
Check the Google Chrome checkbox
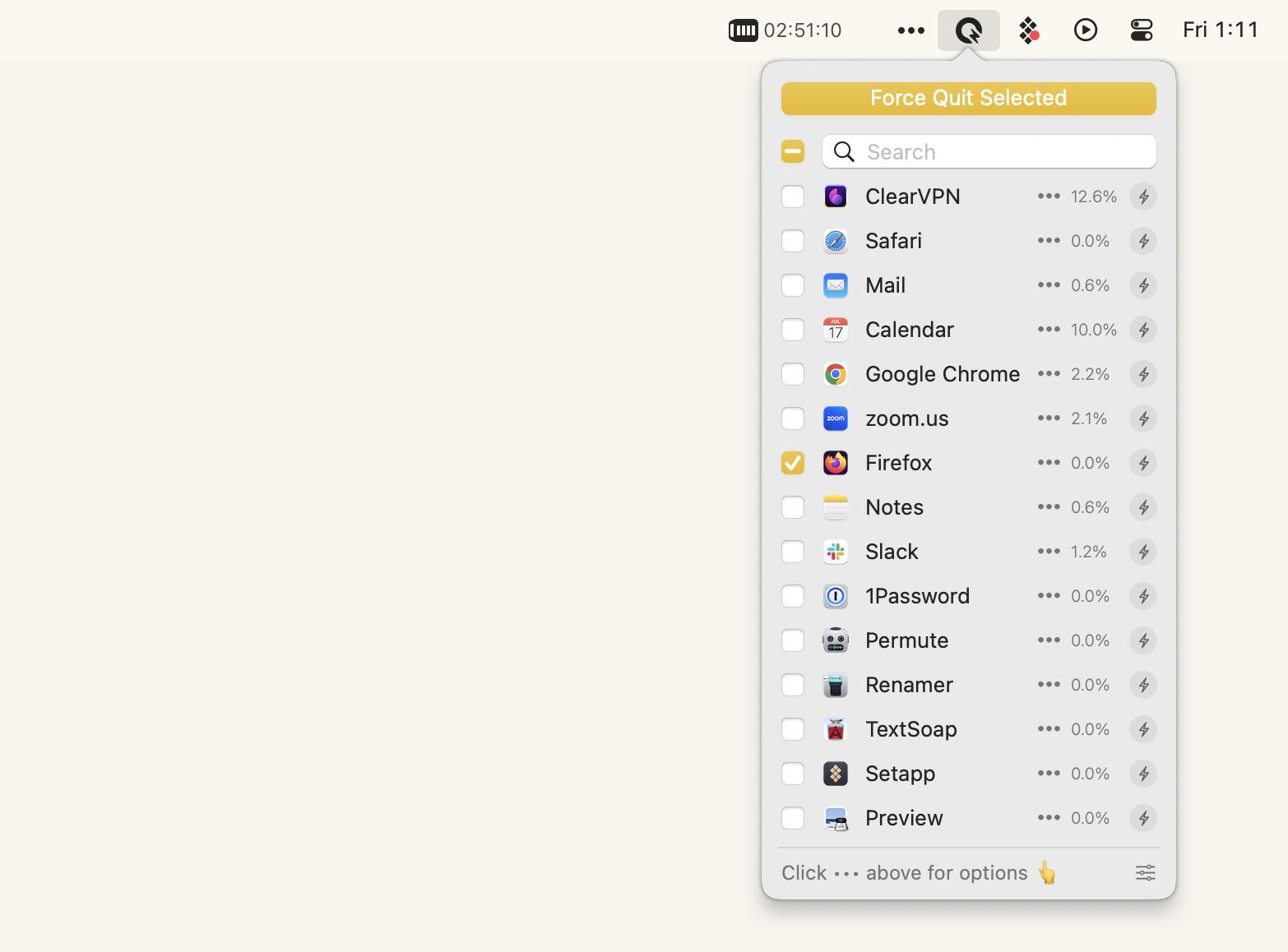coord(793,374)
